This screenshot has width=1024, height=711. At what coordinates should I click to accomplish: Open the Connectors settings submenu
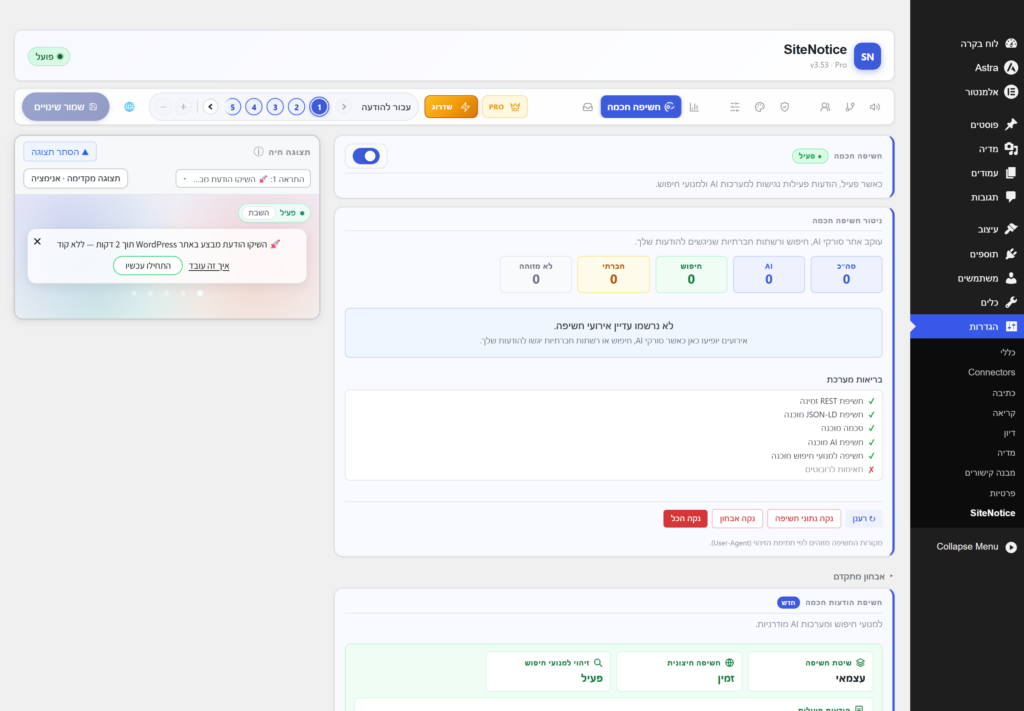pyautogui.click(x=991, y=372)
